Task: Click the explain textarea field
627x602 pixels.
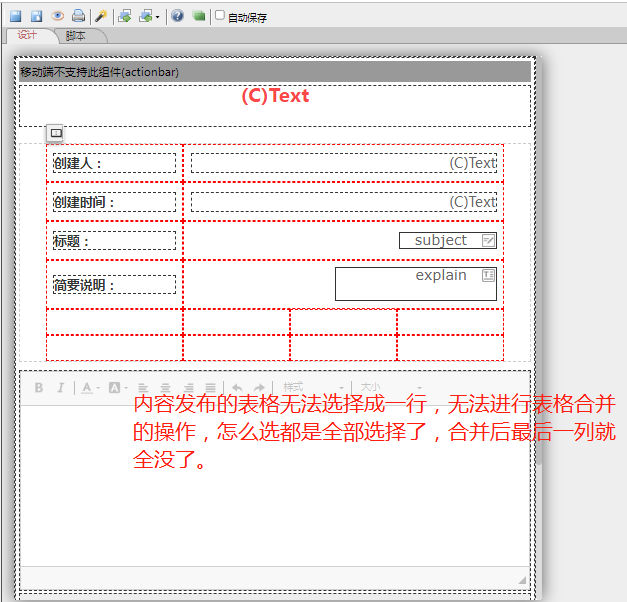Action: click(416, 284)
